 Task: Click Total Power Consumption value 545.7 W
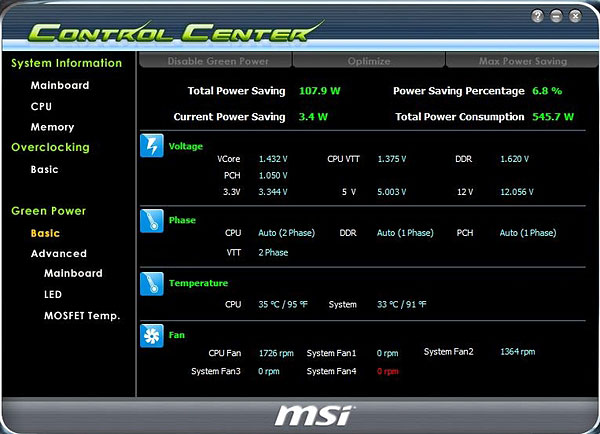point(553,117)
